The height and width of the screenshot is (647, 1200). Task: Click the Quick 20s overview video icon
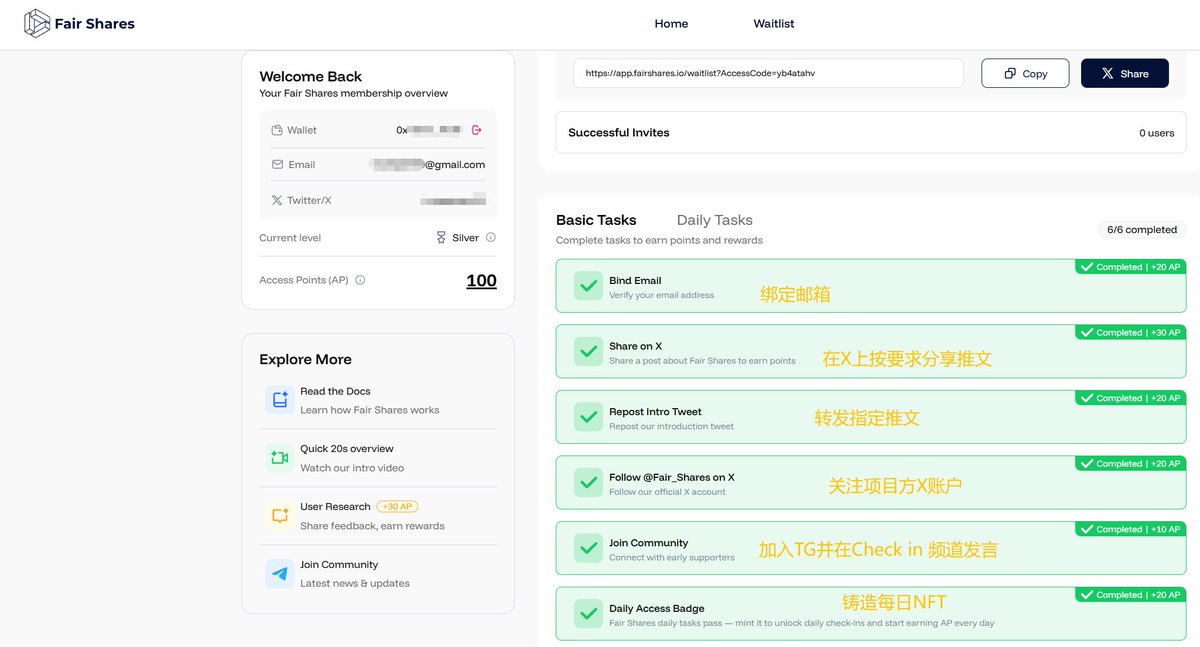pos(279,458)
